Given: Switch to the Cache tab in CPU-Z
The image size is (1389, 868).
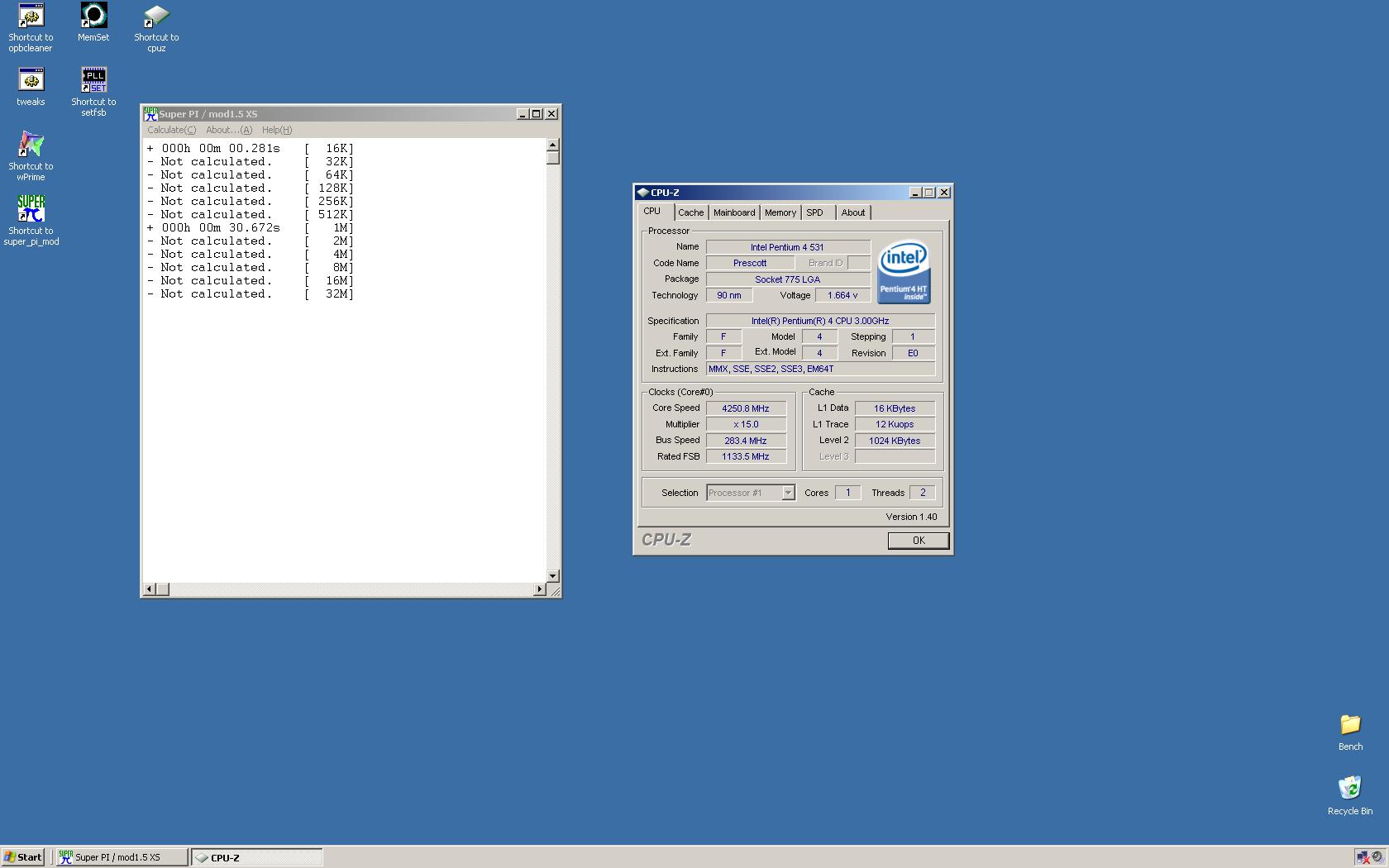Looking at the screenshot, I should 691,212.
